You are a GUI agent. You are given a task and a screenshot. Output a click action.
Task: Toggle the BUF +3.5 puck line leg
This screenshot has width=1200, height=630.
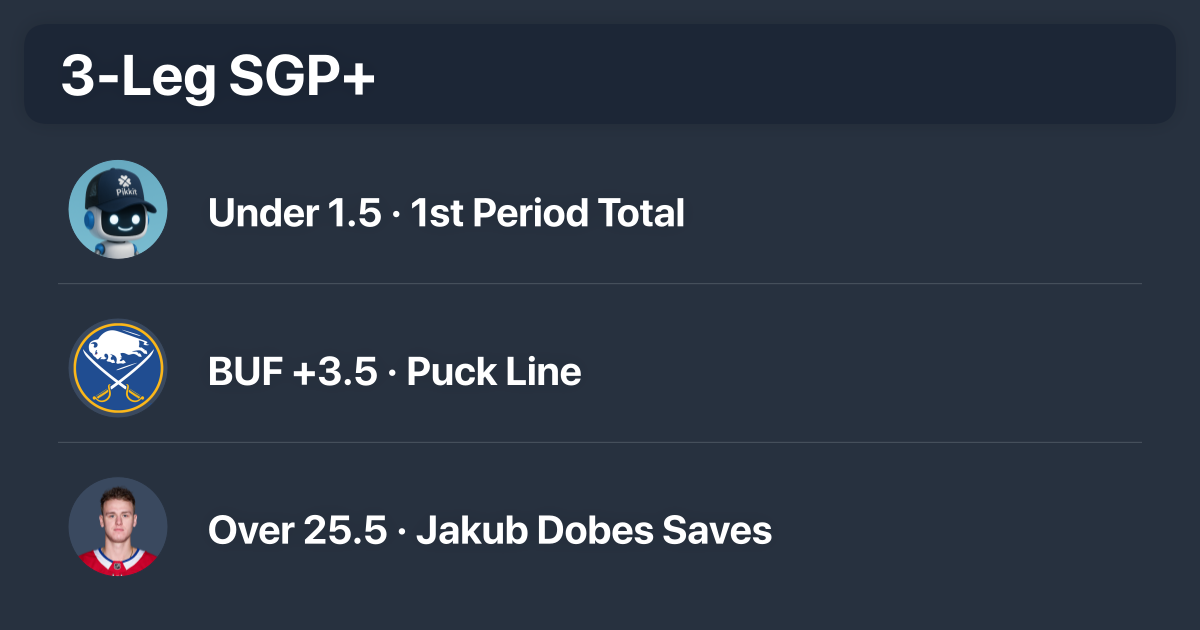[393, 370]
